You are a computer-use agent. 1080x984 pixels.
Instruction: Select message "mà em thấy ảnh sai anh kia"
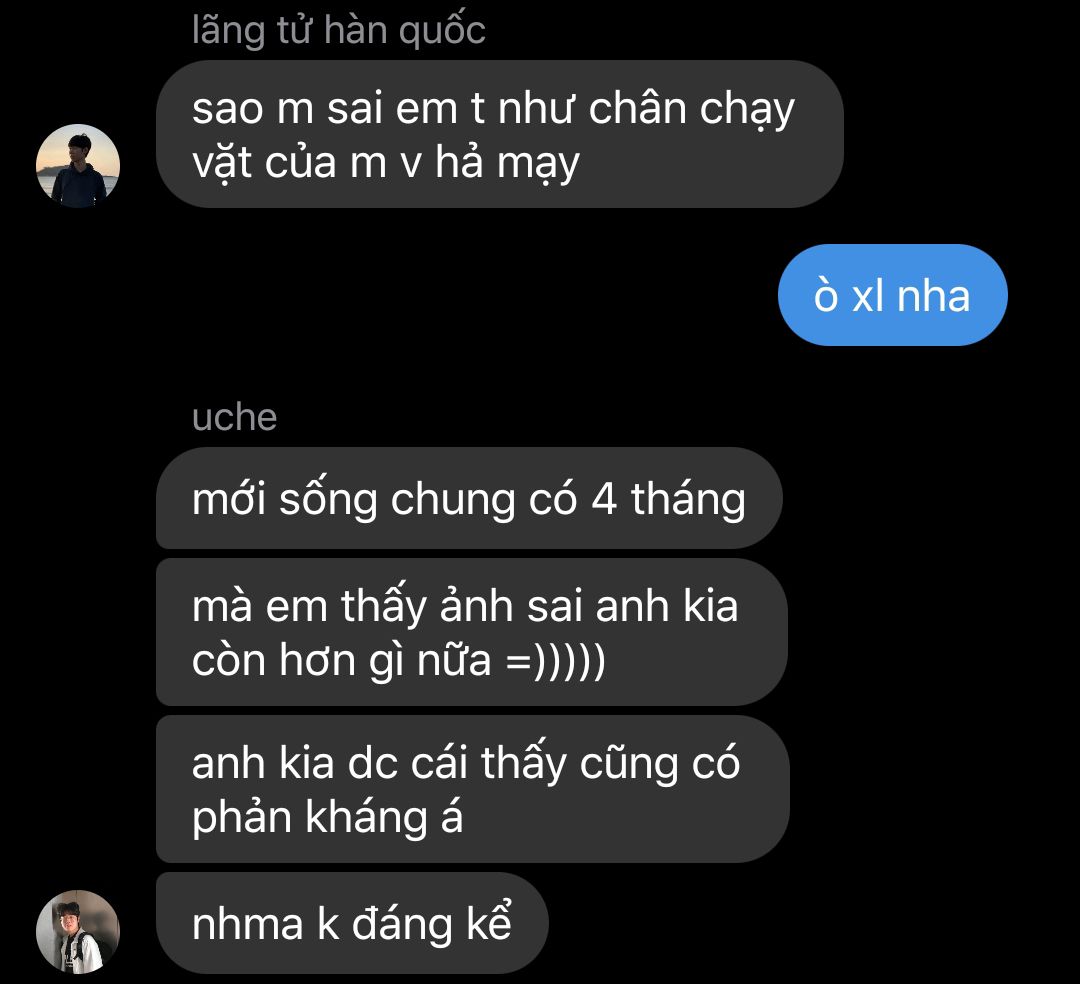click(472, 632)
